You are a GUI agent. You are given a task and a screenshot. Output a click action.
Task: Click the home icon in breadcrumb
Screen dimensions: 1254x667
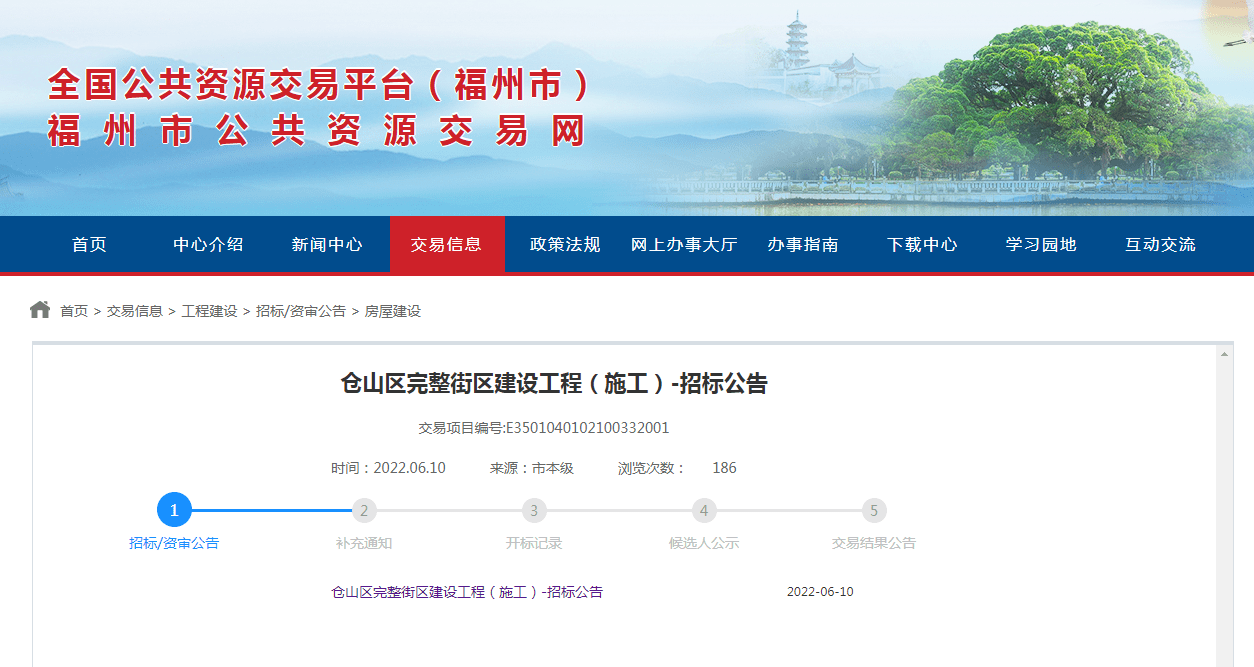coord(40,310)
